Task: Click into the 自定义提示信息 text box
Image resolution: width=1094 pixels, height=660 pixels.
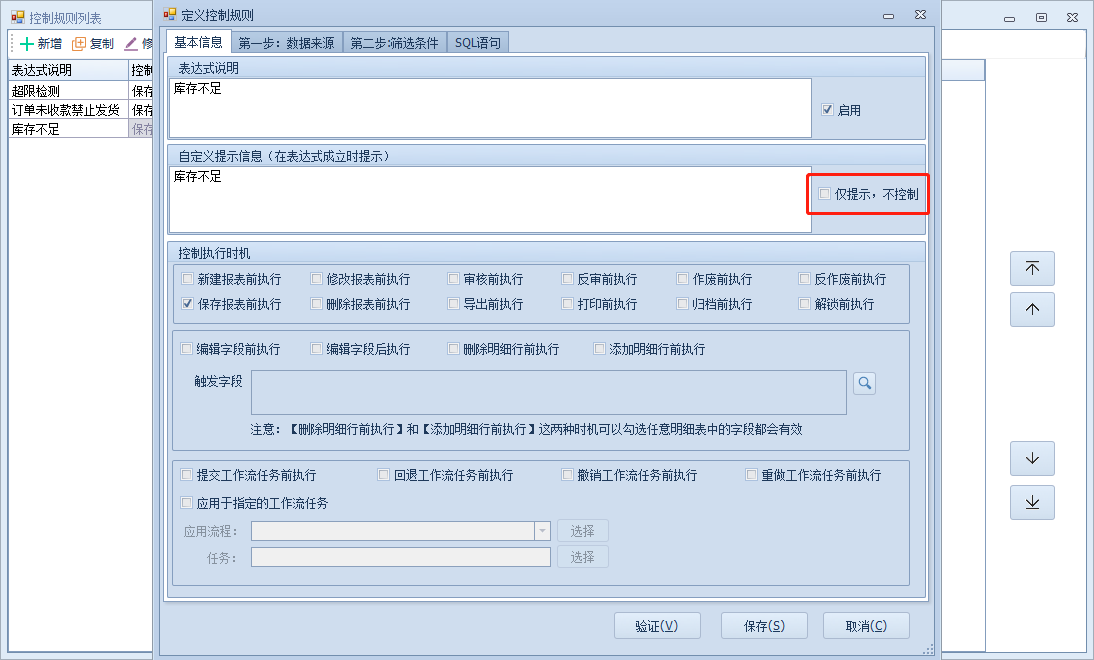Action: point(490,200)
